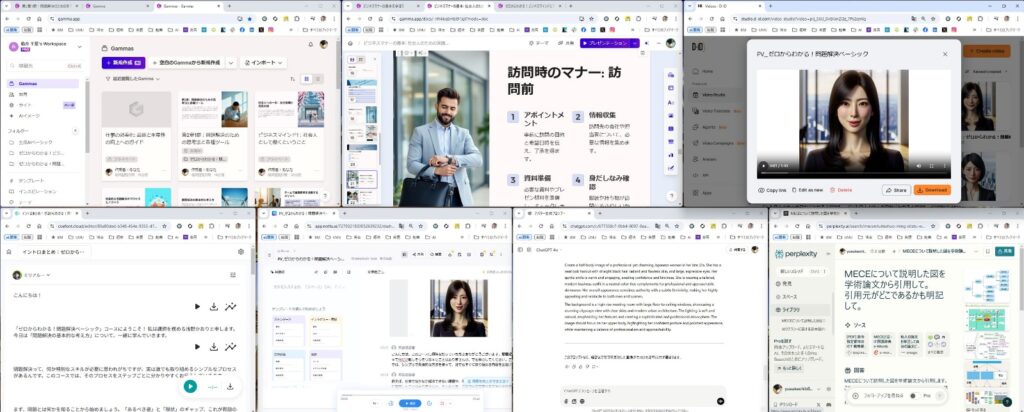Open the chart icon in Gamma editor sidebar
The width and height of the screenshot is (1024, 412).
pos(671,154)
